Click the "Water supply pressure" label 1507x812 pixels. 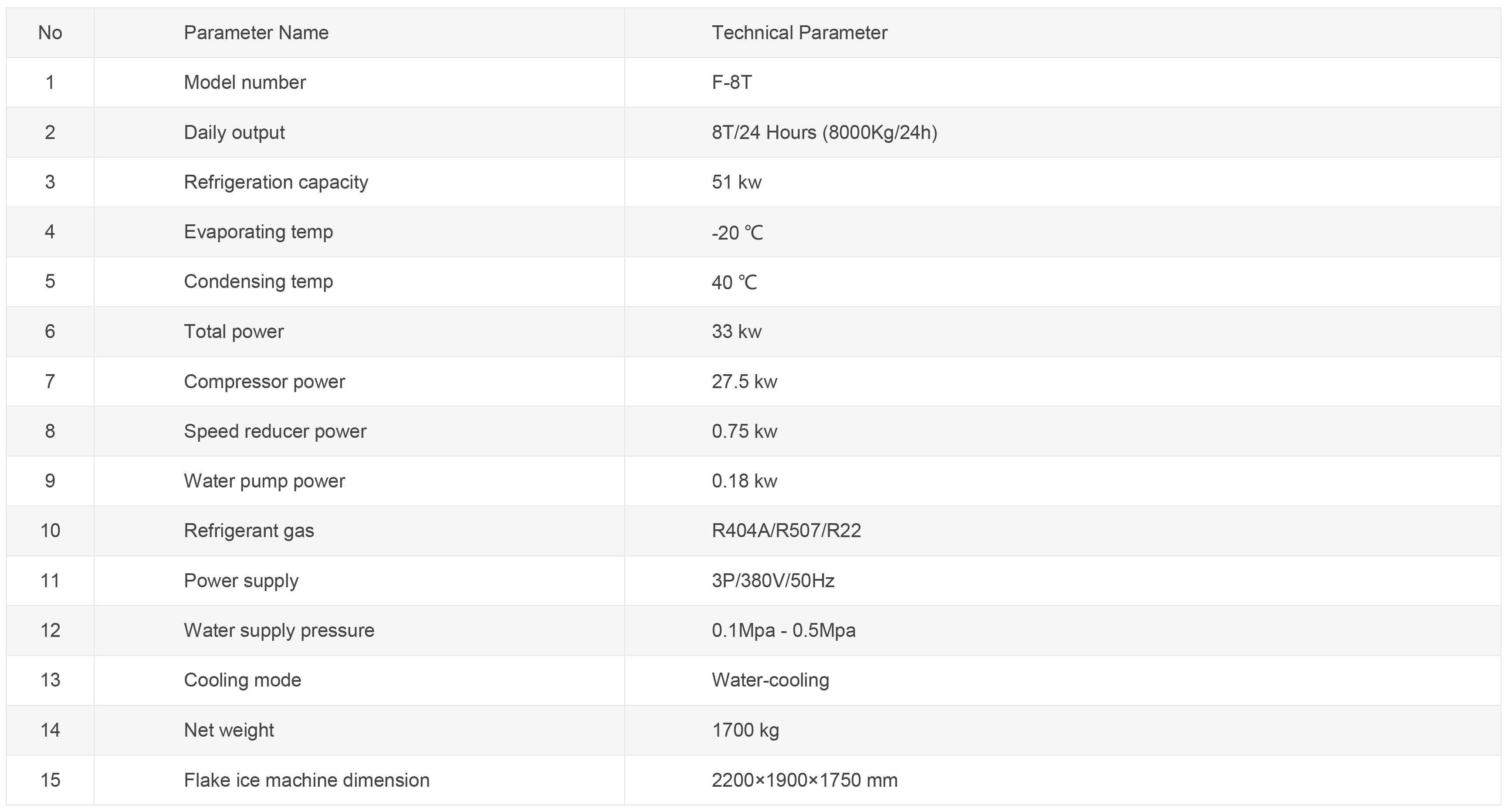point(279,631)
